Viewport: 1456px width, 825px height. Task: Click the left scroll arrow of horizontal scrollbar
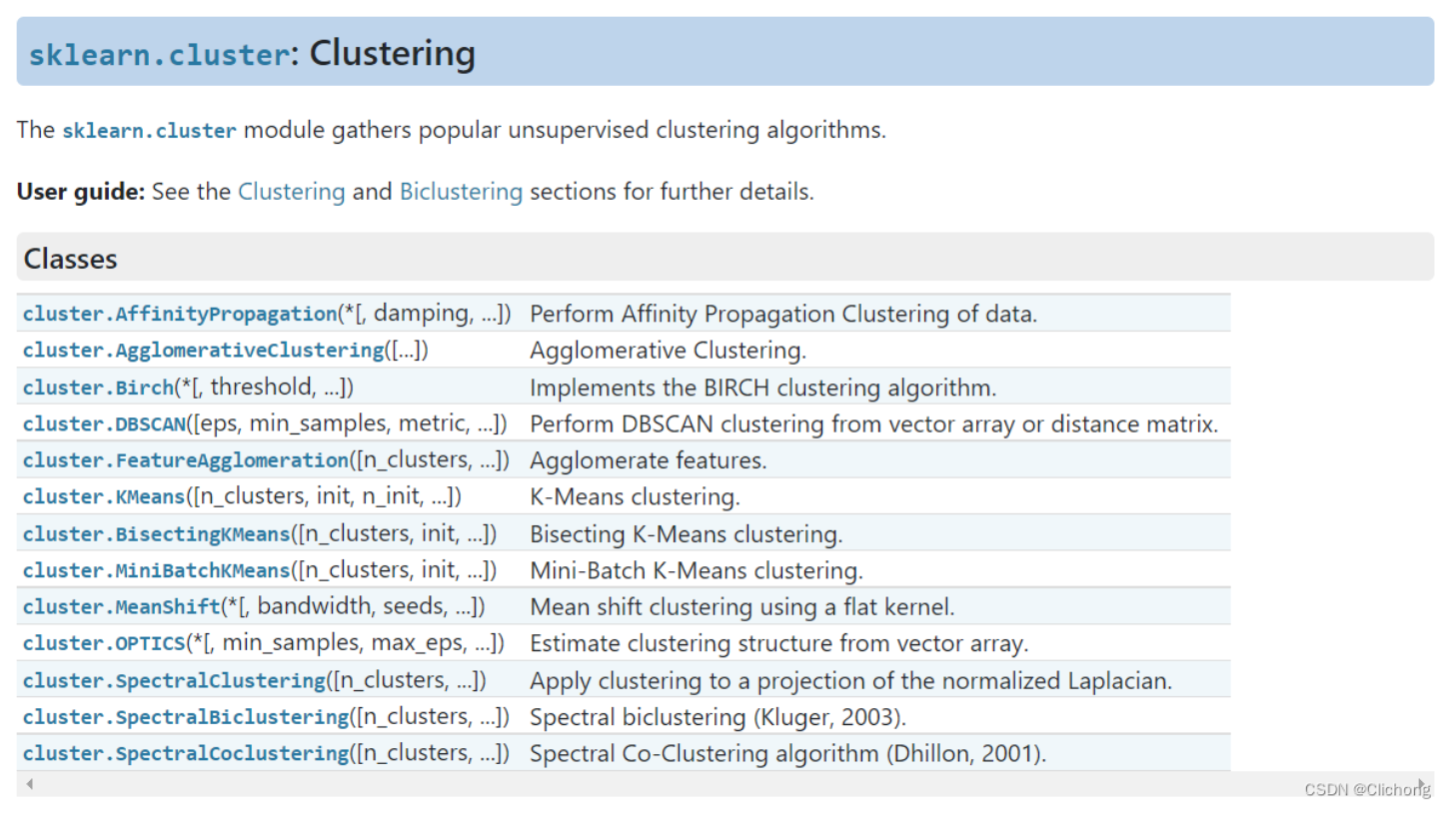30,784
